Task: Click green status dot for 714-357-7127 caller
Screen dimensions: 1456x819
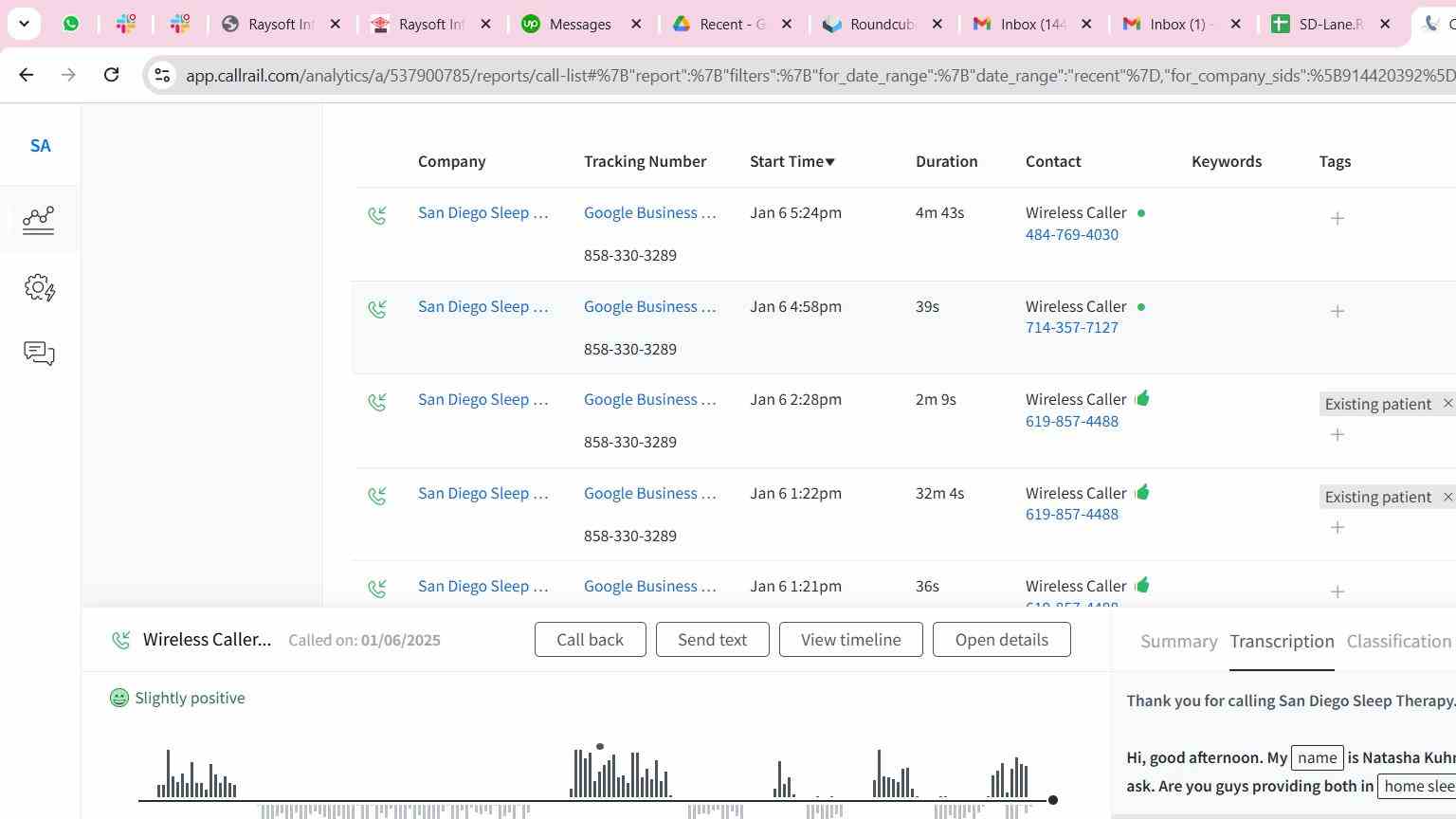Action: click(1141, 307)
